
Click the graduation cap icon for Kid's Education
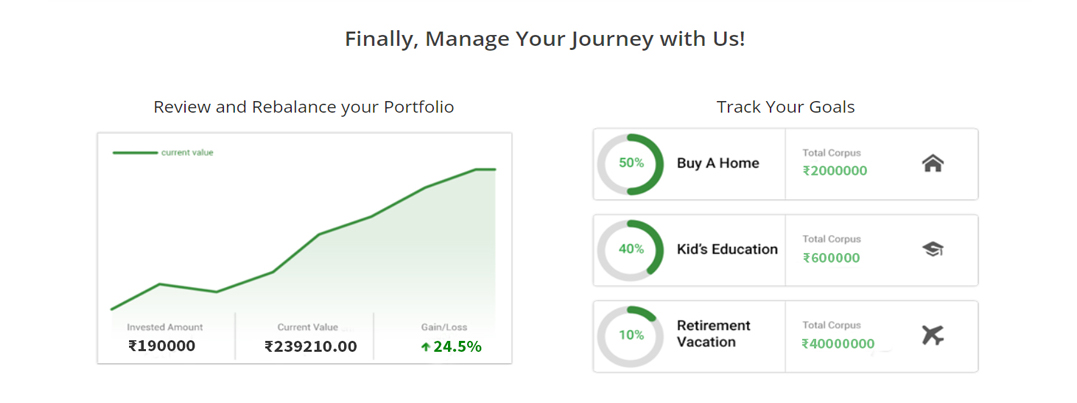[933, 249]
